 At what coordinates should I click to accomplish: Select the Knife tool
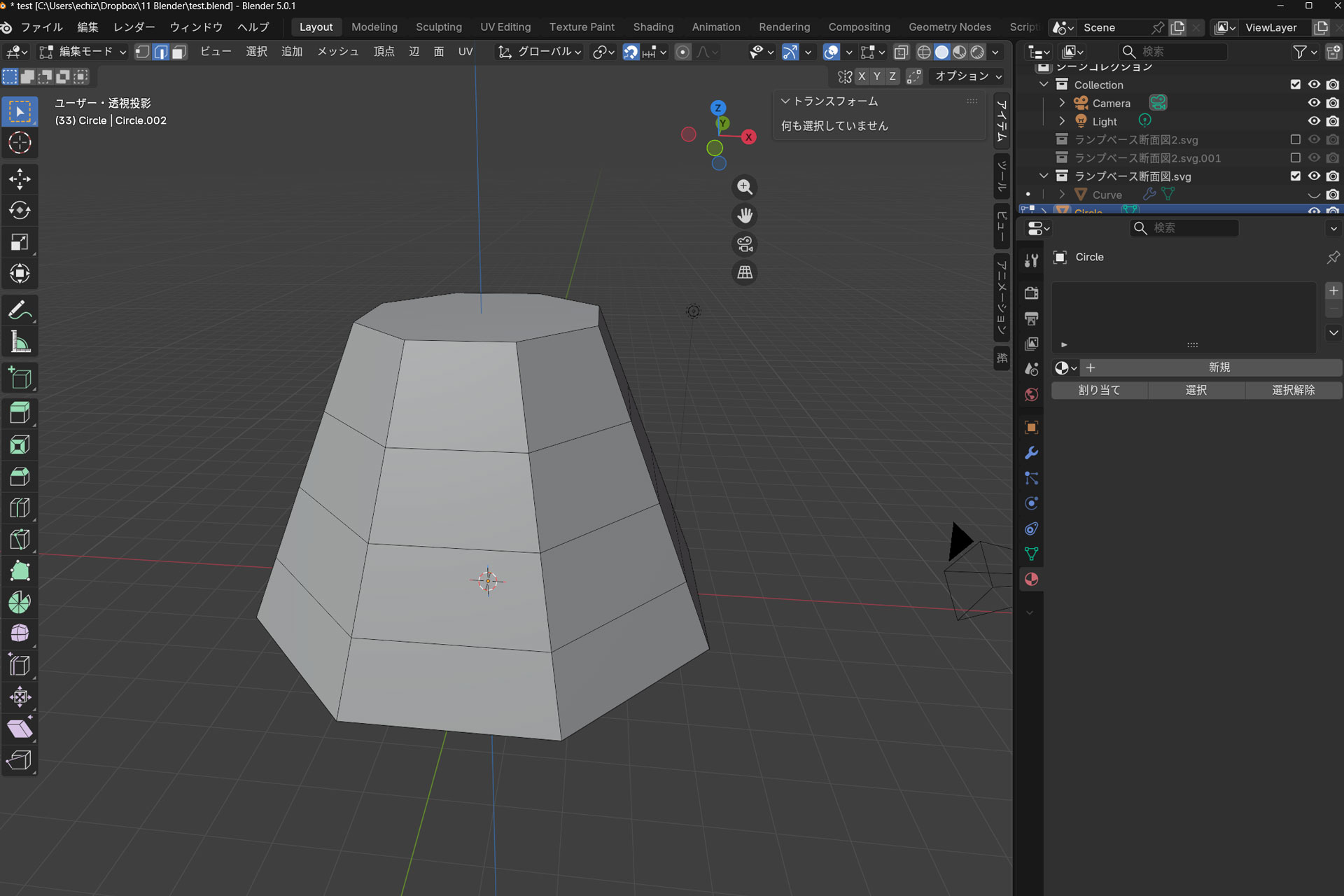(x=20, y=539)
